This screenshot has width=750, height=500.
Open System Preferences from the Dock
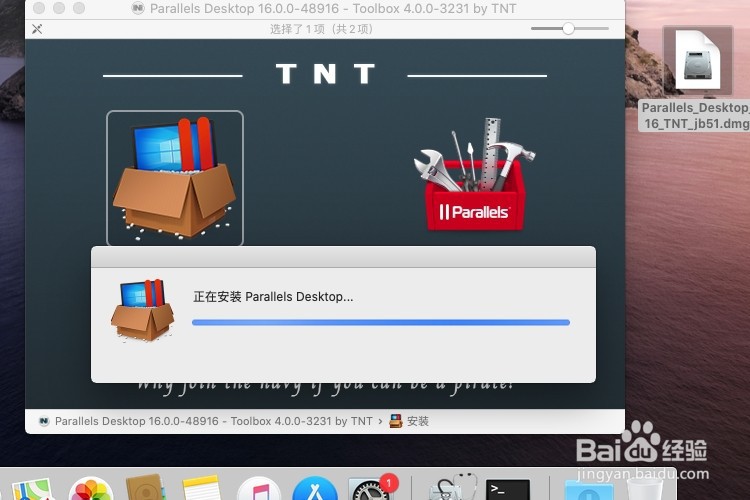pyautogui.click(x=370, y=489)
